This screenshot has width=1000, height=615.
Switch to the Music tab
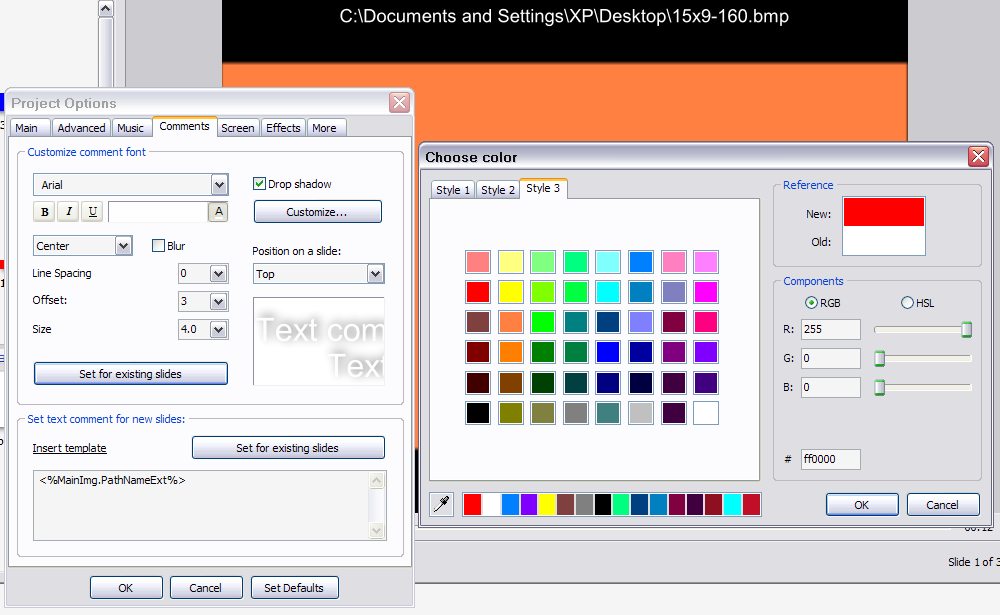pyautogui.click(x=130, y=128)
